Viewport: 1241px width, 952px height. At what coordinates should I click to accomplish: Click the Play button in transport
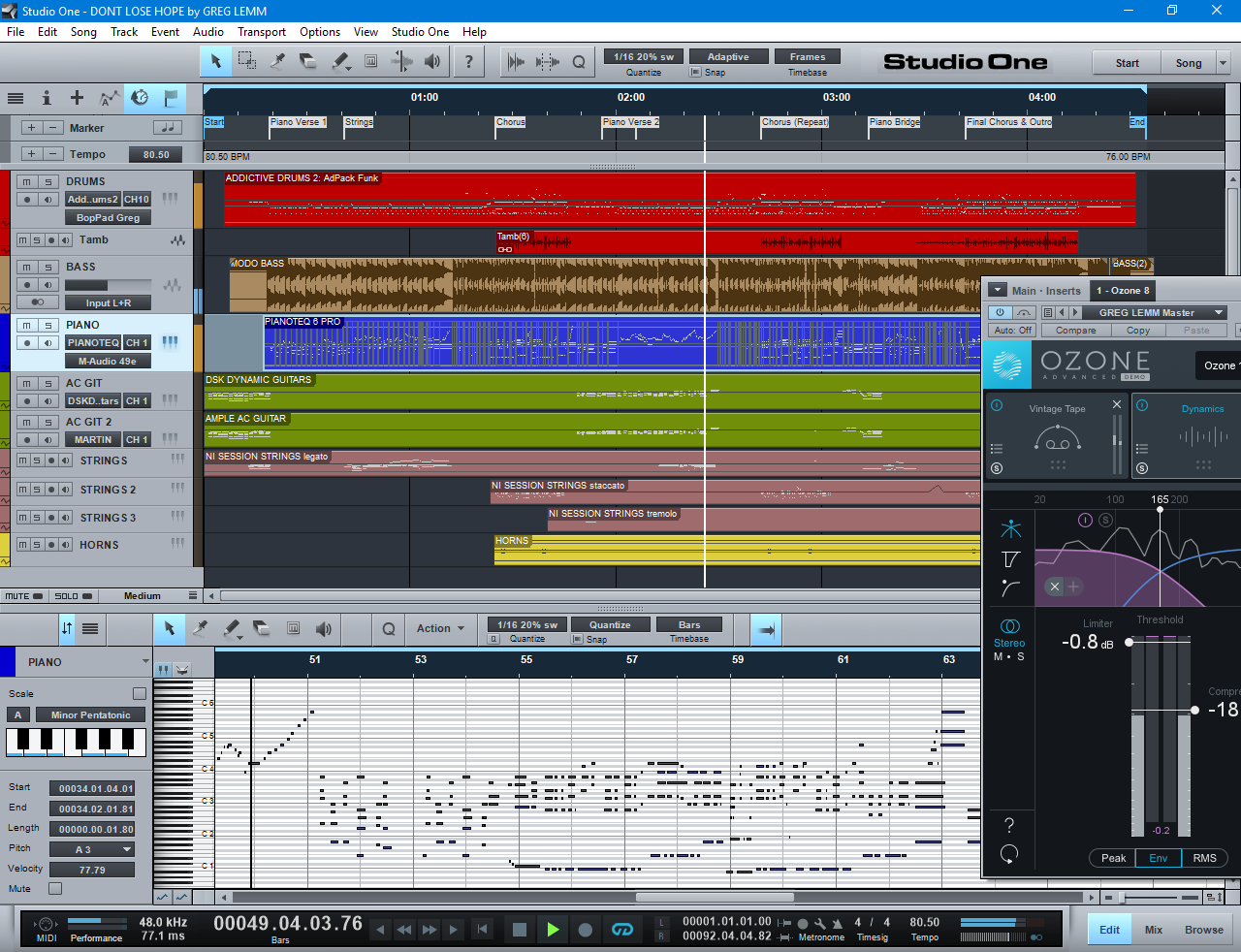(553, 930)
